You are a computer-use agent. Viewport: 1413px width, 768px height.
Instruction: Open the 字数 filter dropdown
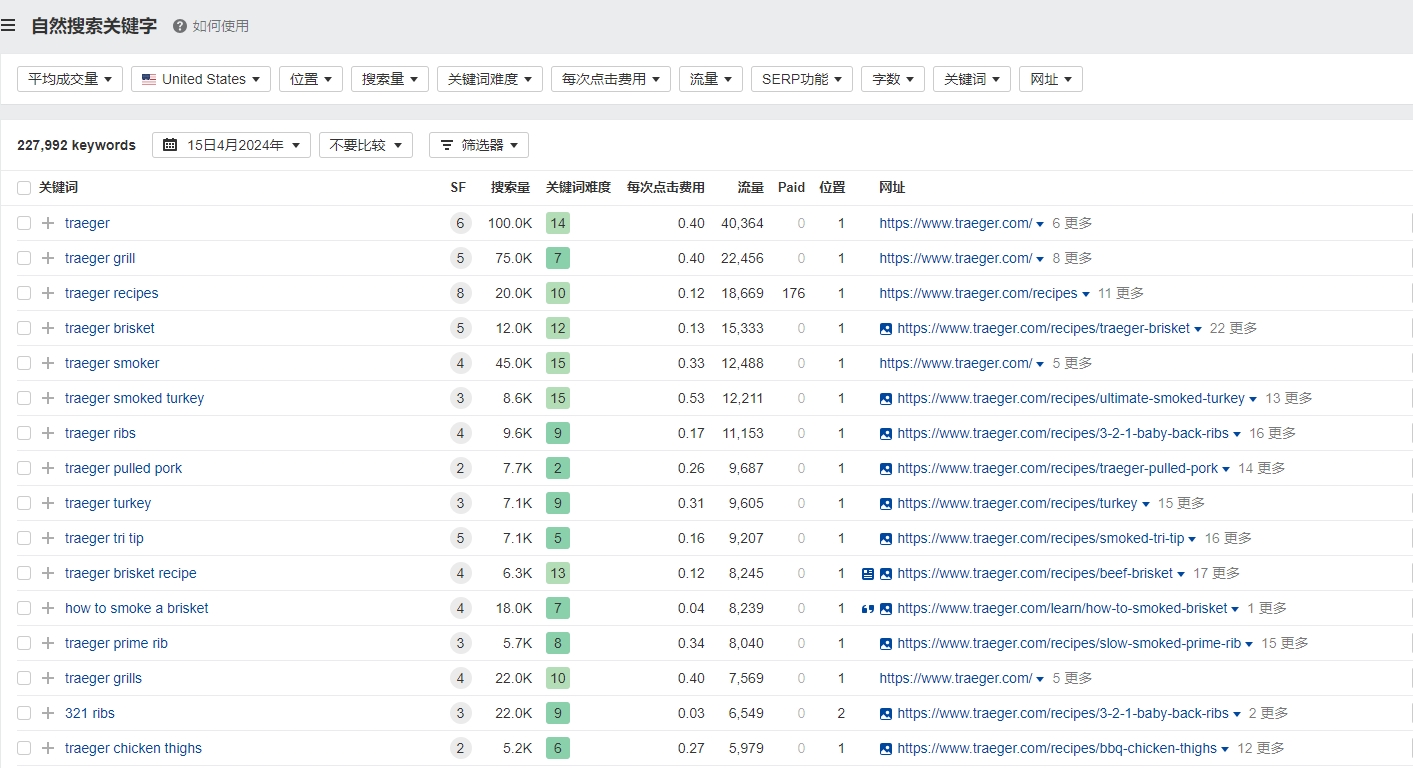(x=893, y=79)
